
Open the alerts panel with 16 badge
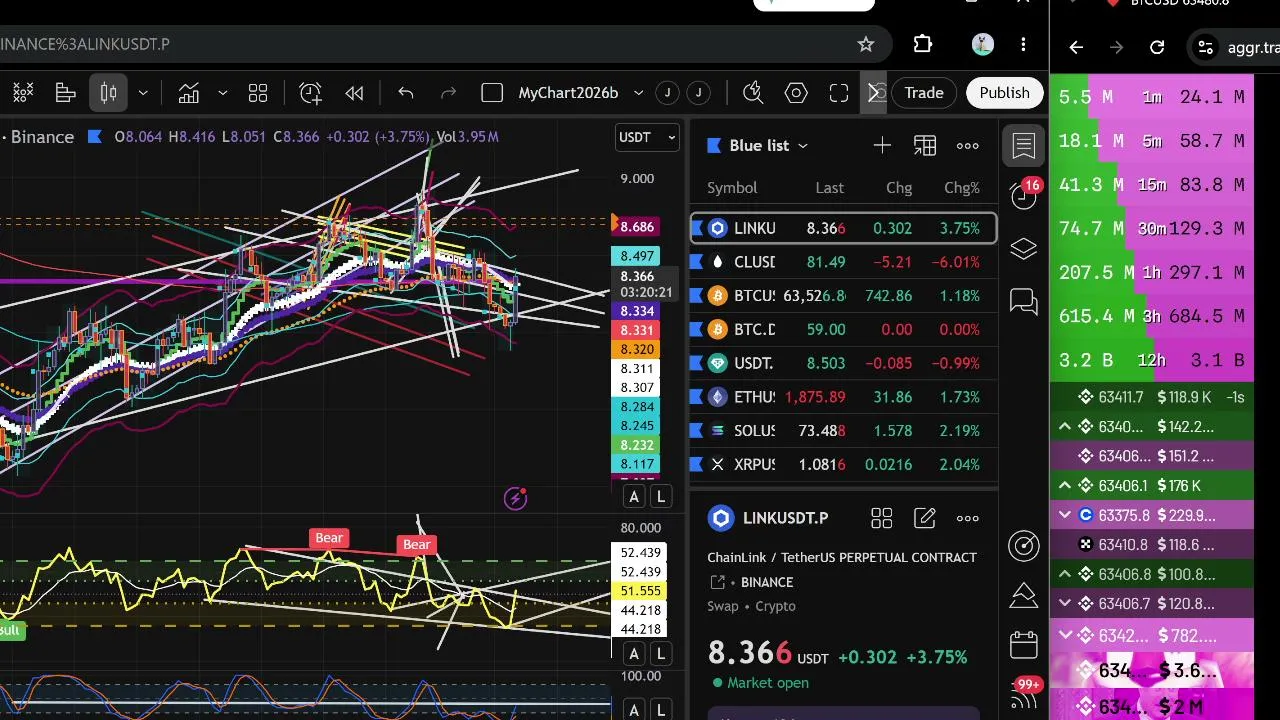1024,195
